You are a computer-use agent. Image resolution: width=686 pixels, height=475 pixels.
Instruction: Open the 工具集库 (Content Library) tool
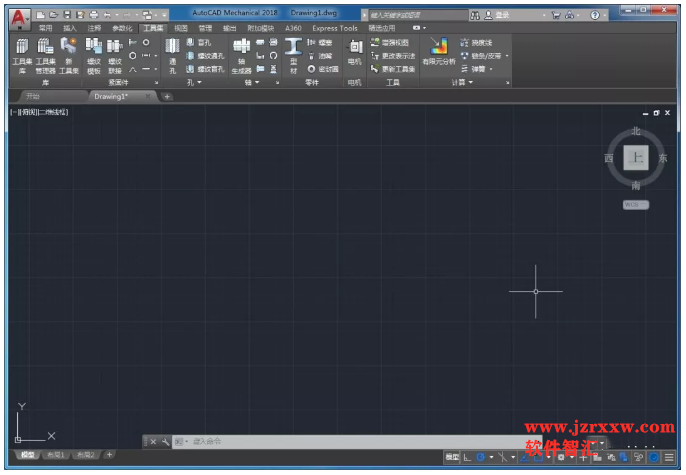click(22, 56)
